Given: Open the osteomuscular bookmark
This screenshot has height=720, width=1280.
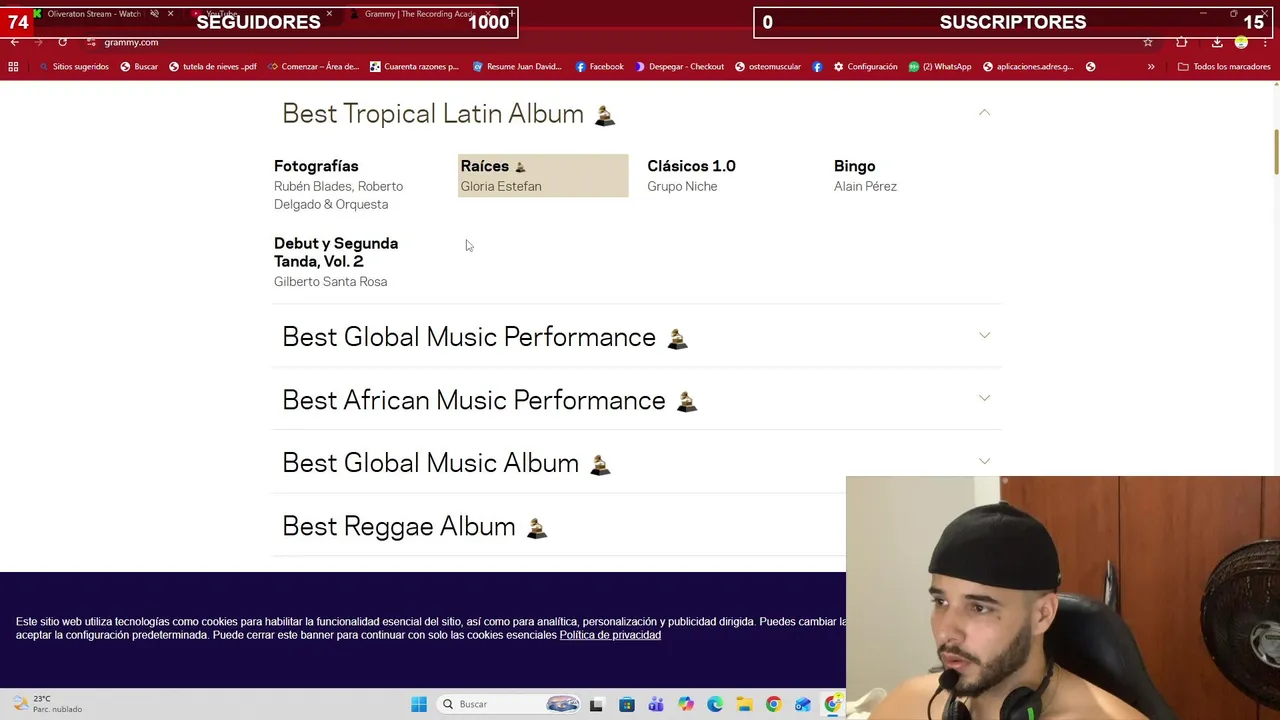Looking at the screenshot, I should click(767, 67).
